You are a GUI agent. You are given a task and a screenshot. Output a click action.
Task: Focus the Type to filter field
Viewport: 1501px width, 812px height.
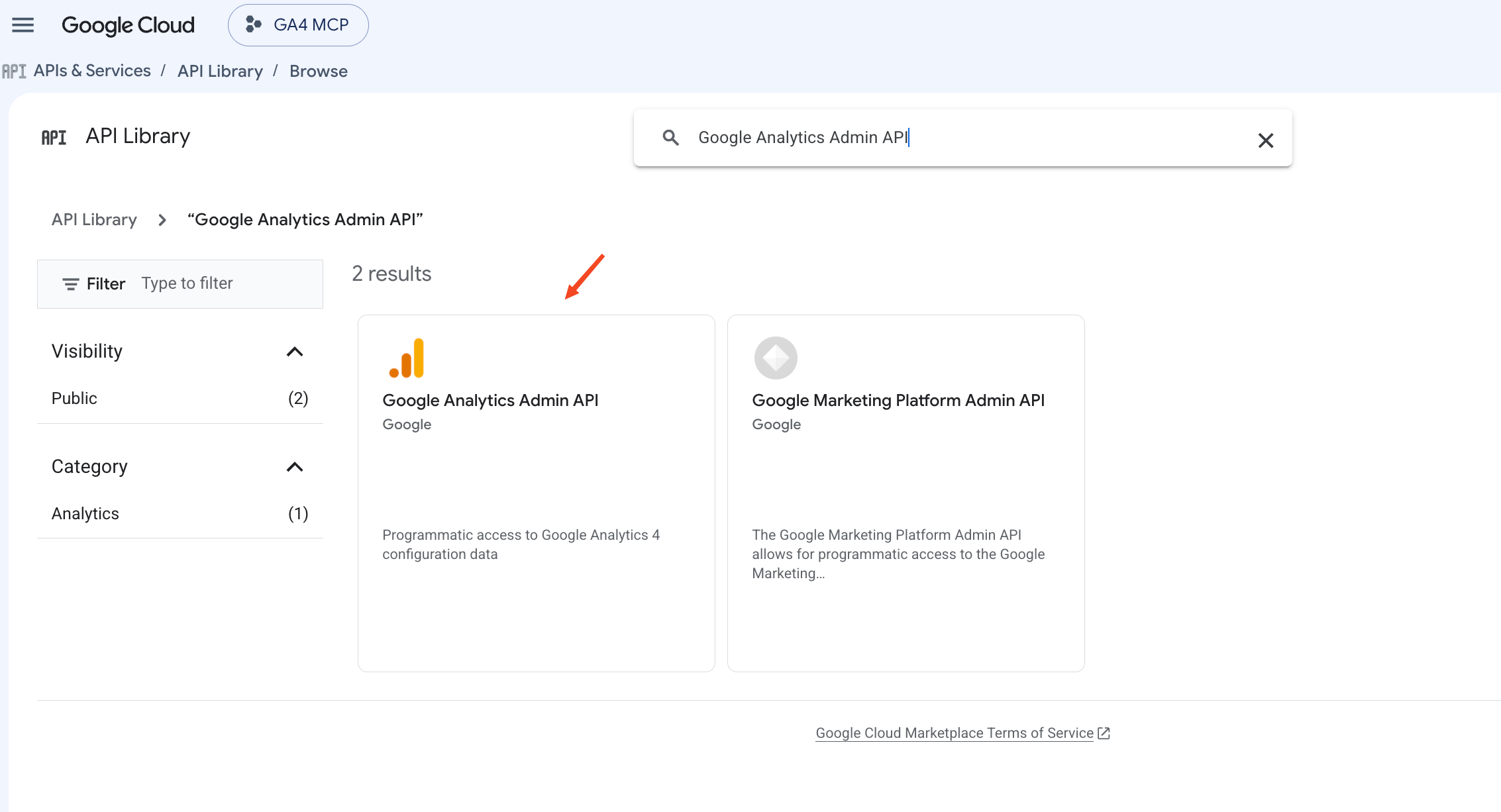[x=187, y=283]
